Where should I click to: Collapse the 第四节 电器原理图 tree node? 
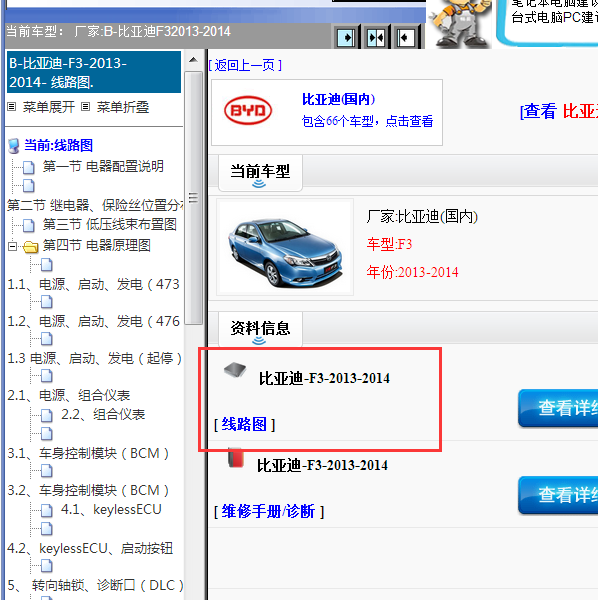tap(12, 246)
